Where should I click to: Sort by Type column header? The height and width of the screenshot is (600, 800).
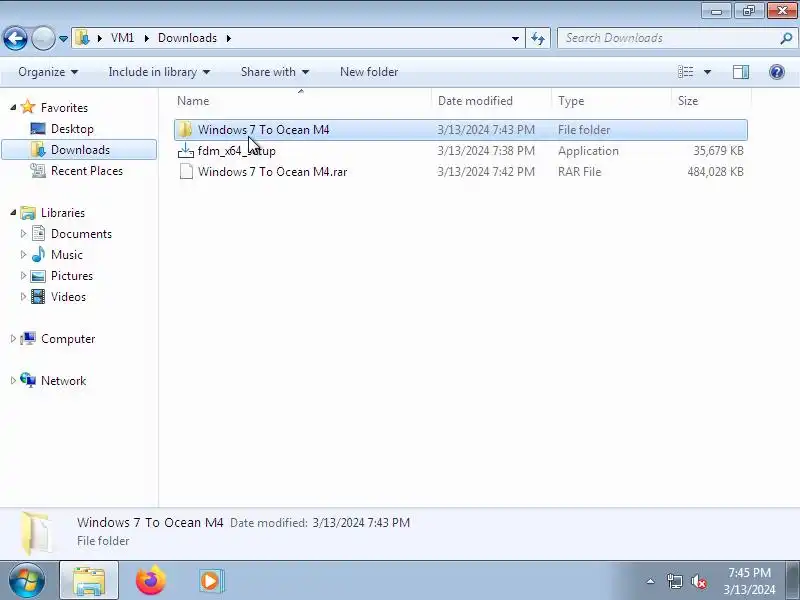(611, 101)
